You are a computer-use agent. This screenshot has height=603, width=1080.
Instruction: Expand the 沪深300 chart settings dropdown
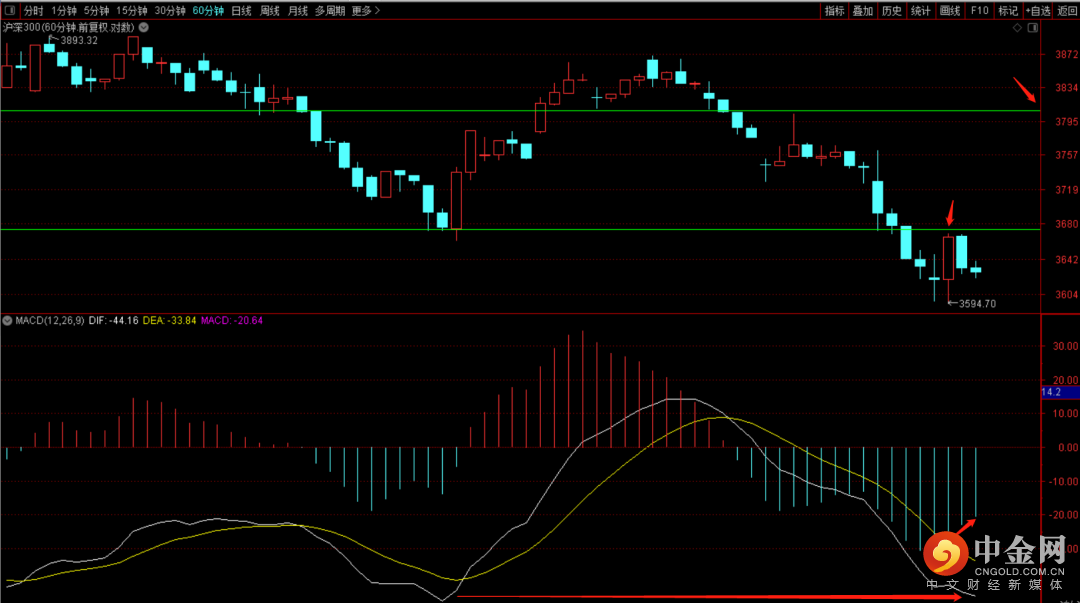pos(143,27)
